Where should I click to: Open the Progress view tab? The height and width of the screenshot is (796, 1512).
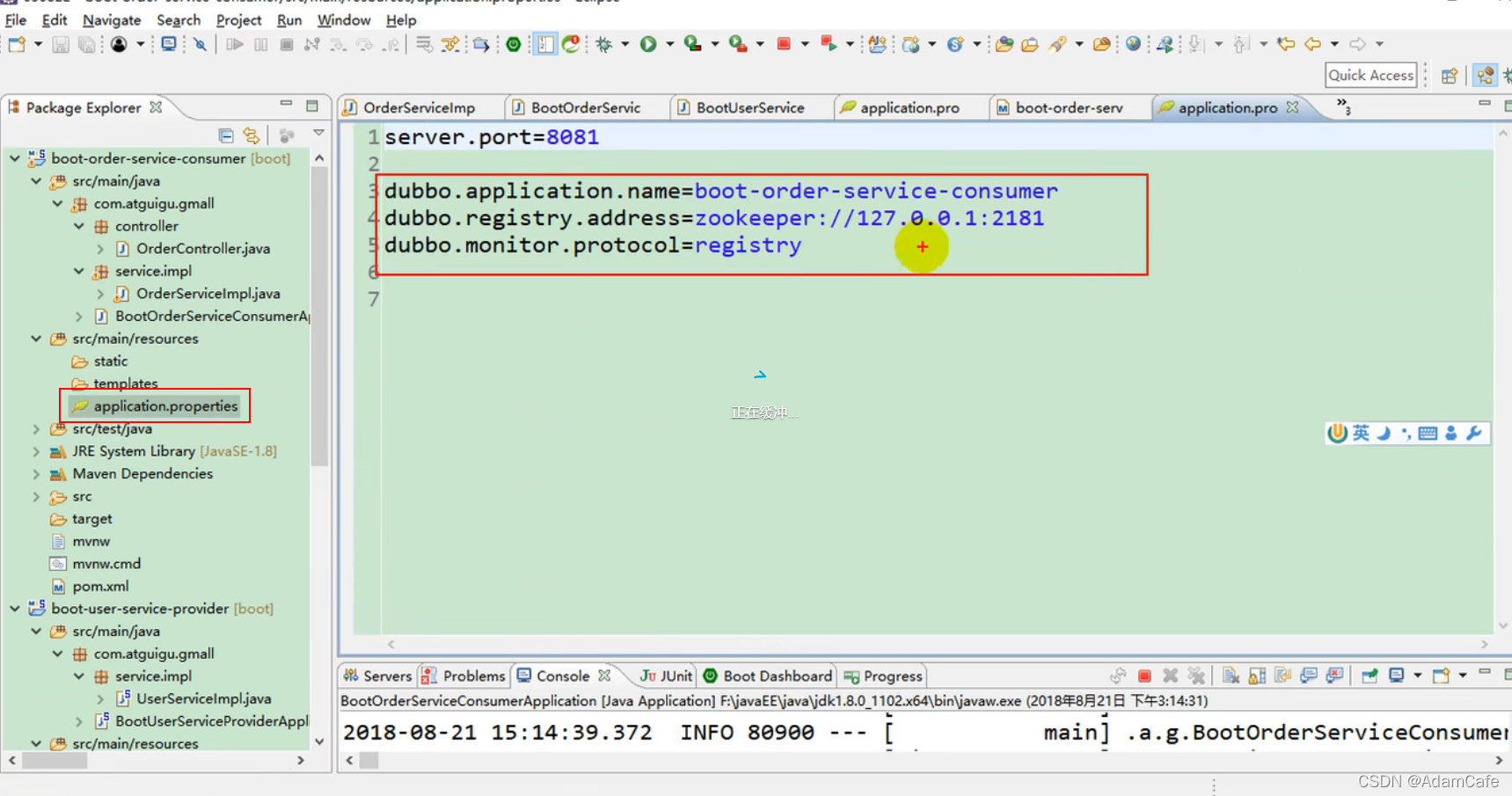click(884, 676)
